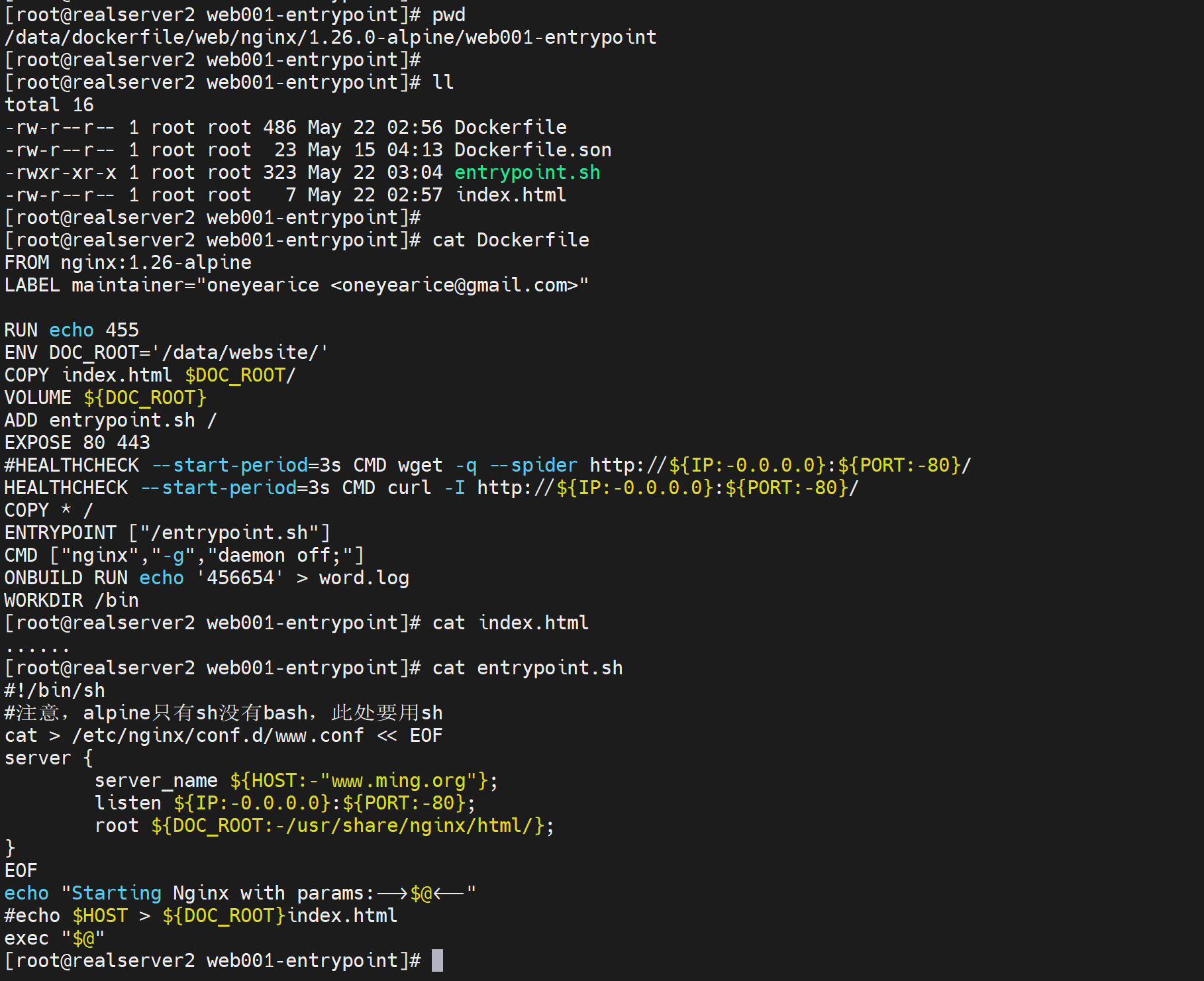Click 'FROM nginx:1.26-alpine' line
1204x981 pixels.
coord(128,262)
